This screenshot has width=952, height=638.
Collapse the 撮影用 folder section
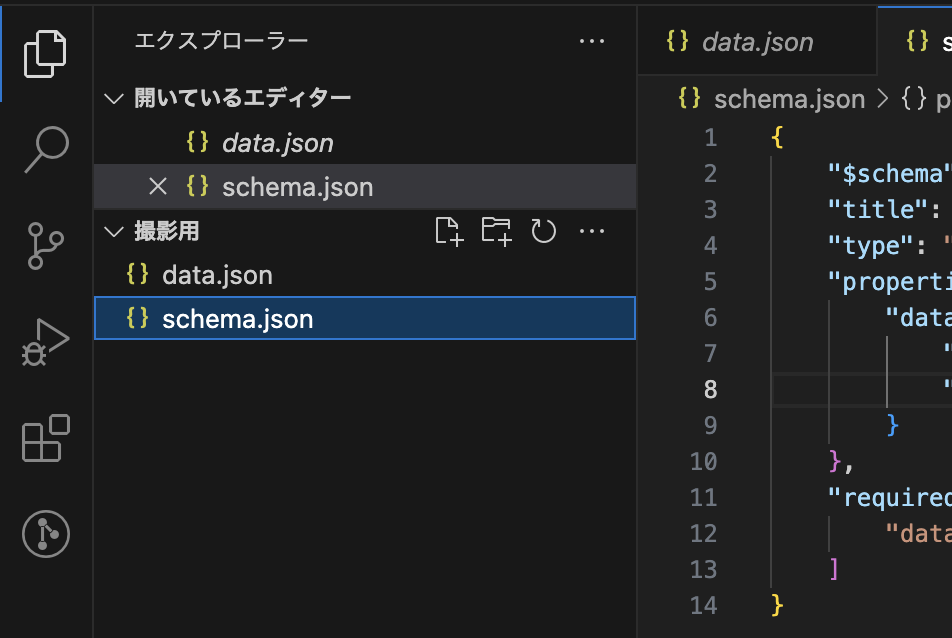point(113,230)
